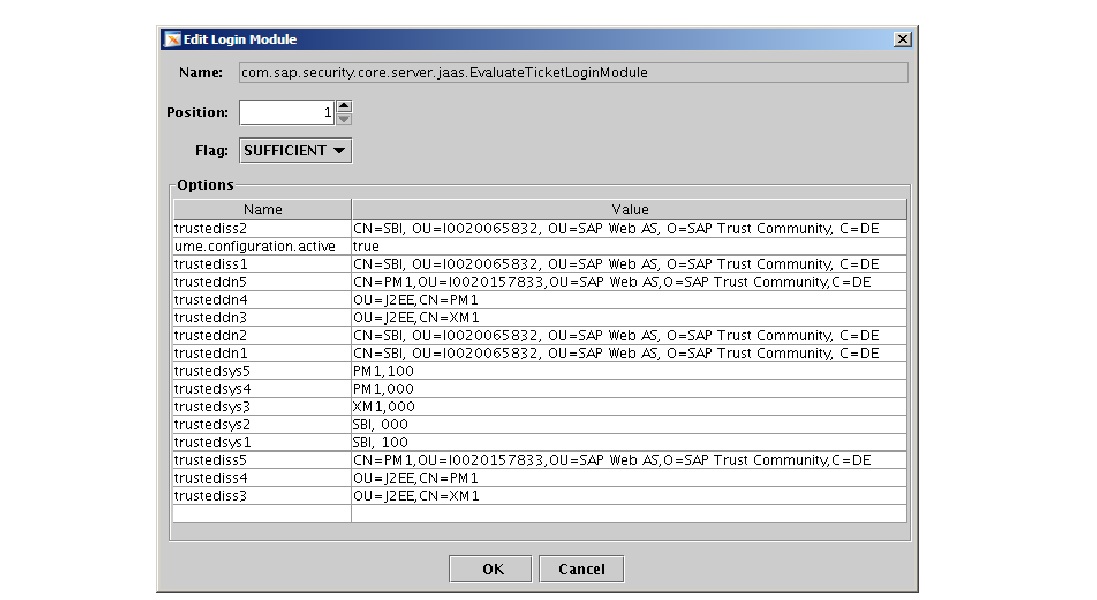
Task: Click the trusteddn1 value cell
Action: click(621, 353)
